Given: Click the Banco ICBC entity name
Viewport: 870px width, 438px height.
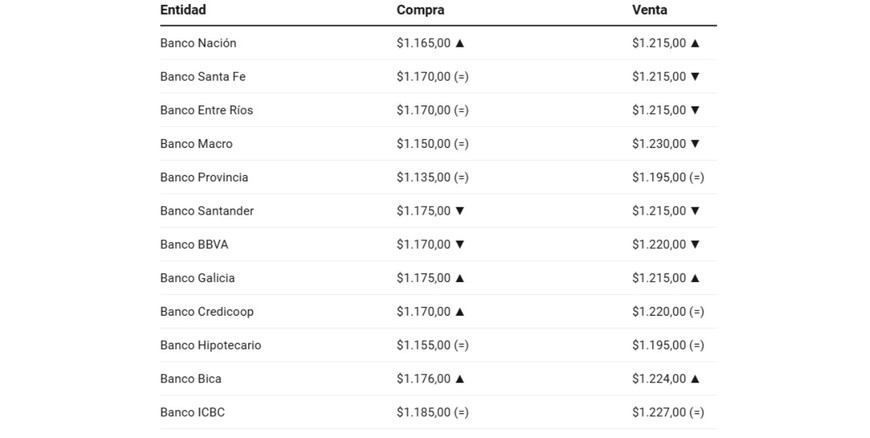Looking at the screenshot, I should pyautogui.click(x=192, y=412).
